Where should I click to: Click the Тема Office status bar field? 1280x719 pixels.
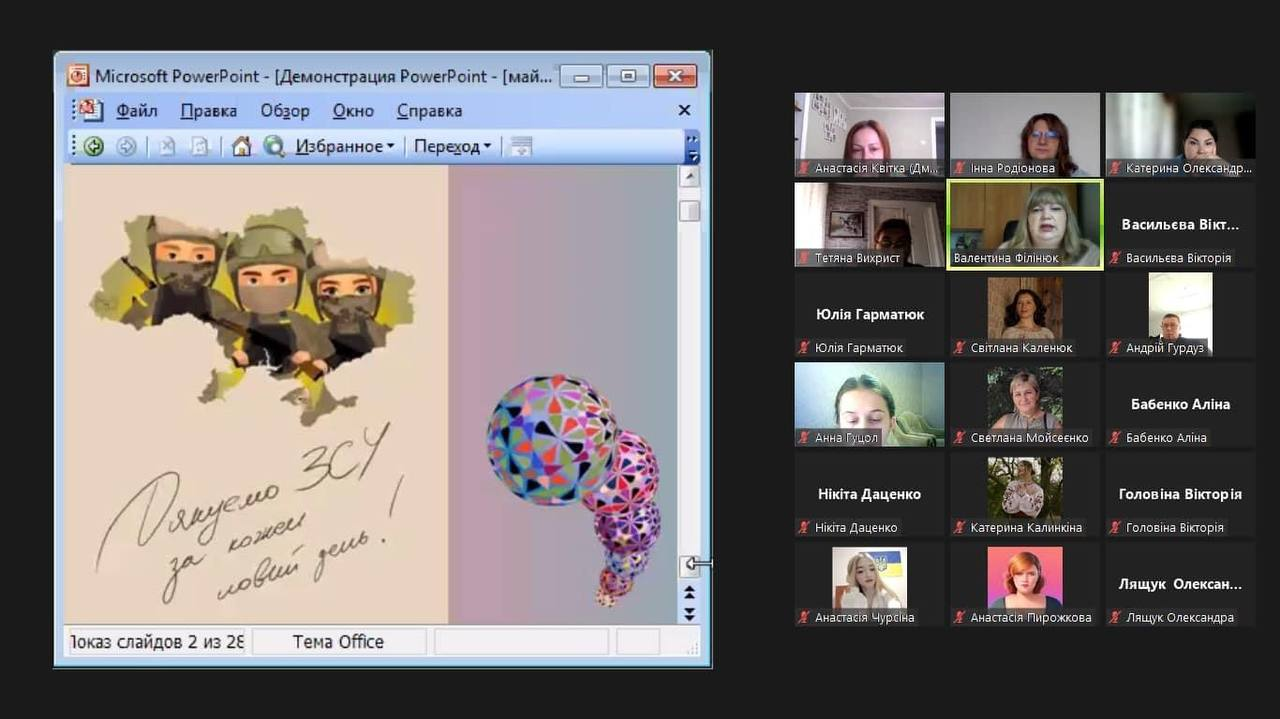click(338, 642)
